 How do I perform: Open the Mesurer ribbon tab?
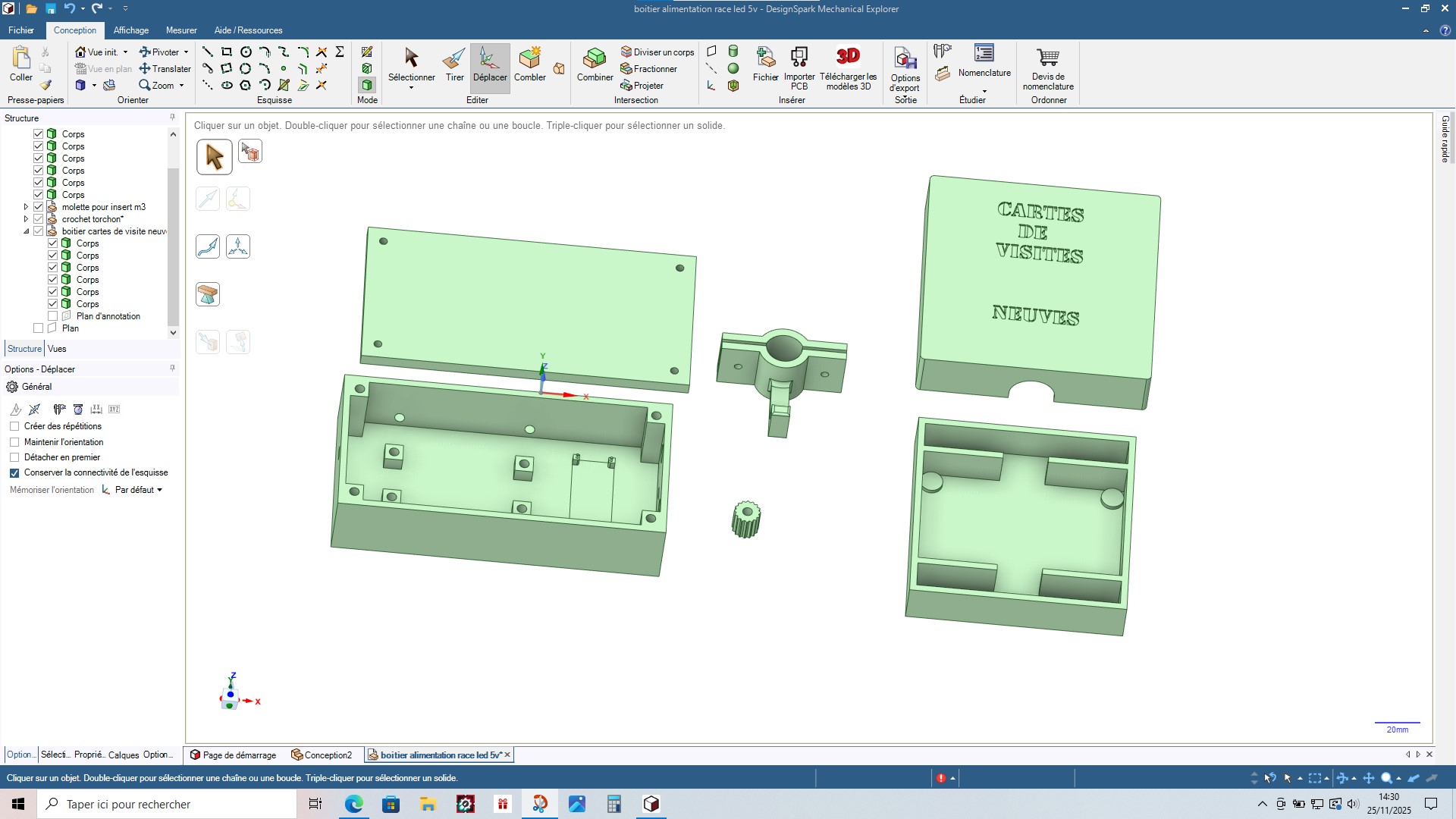point(181,30)
